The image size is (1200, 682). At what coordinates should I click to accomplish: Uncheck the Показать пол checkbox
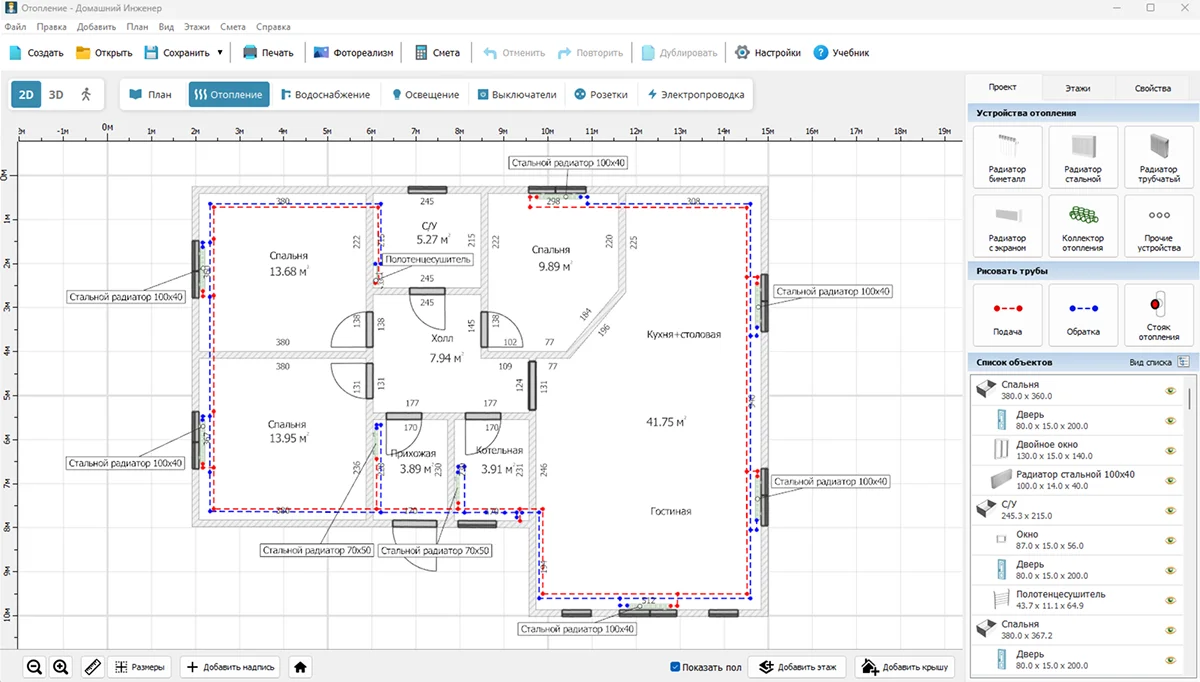[x=676, y=667]
